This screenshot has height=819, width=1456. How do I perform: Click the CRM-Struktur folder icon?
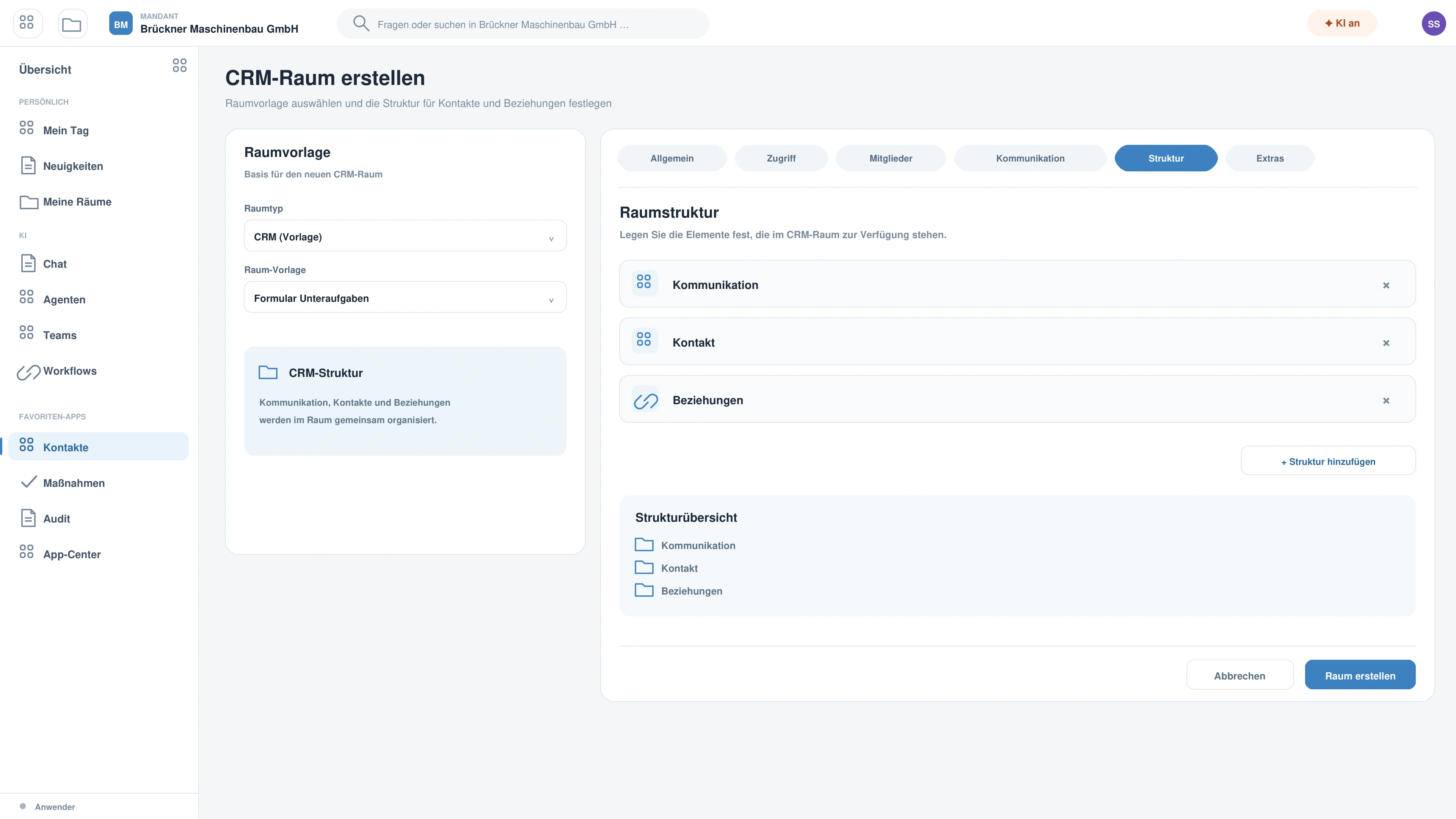click(x=268, y=372)
